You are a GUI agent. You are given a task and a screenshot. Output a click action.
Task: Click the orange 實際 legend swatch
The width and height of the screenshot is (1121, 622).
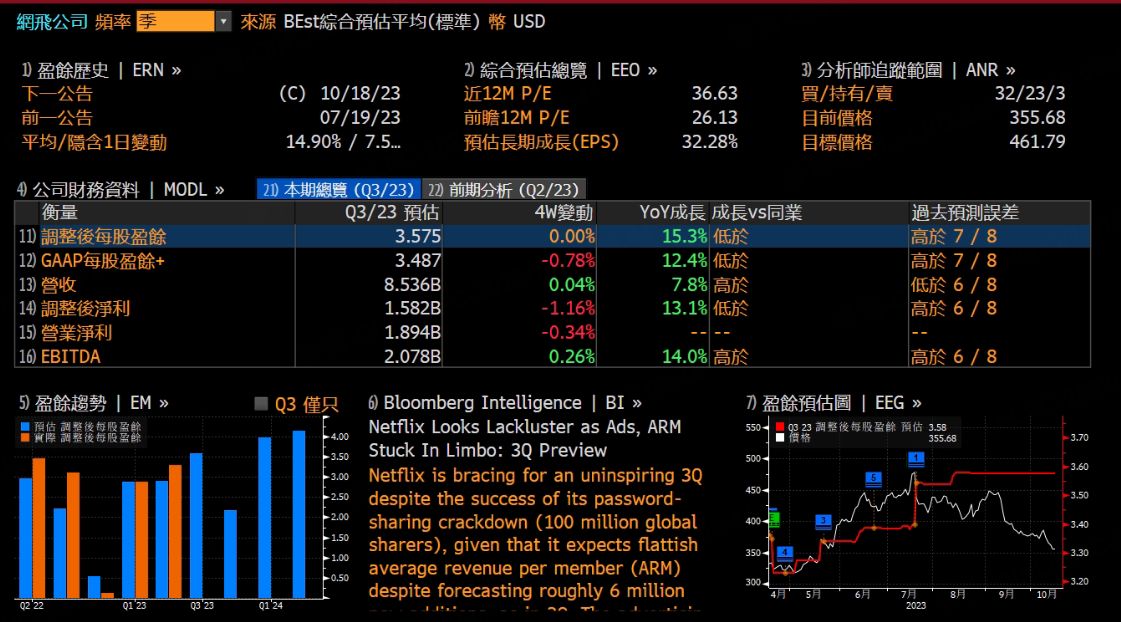click(x=25, y=438)
